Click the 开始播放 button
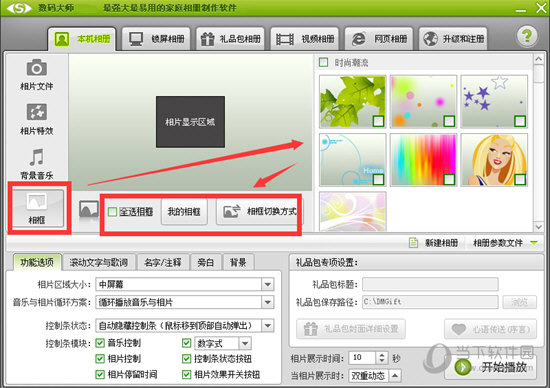The image size is (550, 388). point(491,367)
